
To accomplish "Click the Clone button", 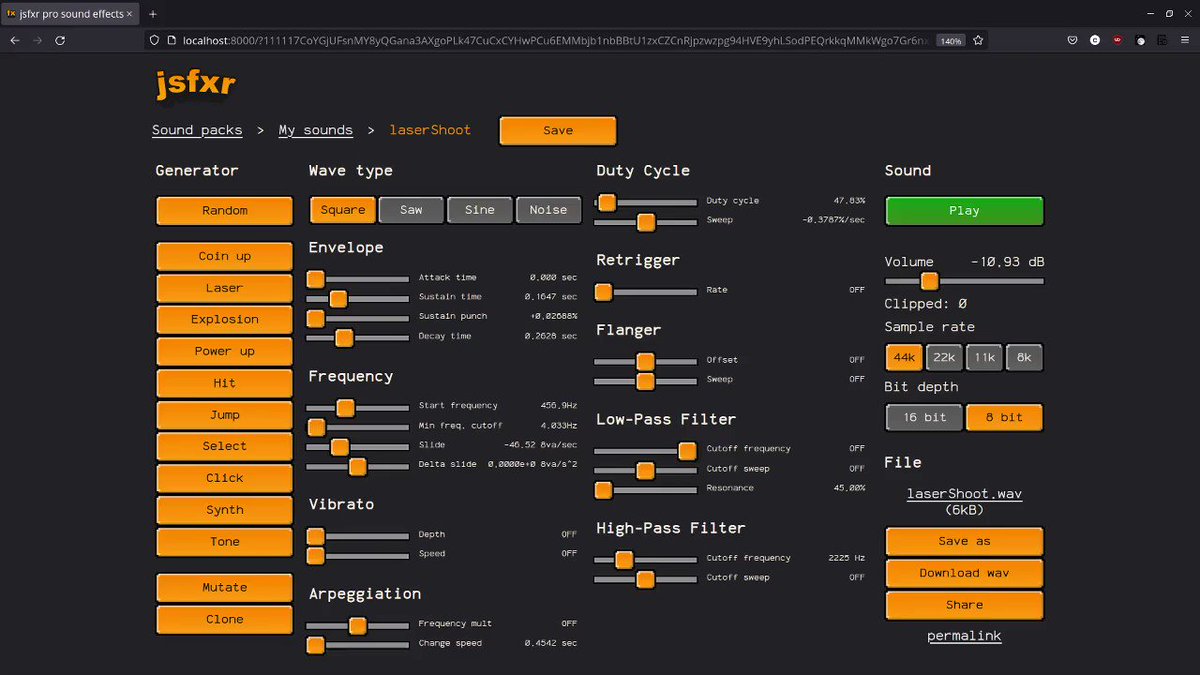I will [x=225, y=620].
